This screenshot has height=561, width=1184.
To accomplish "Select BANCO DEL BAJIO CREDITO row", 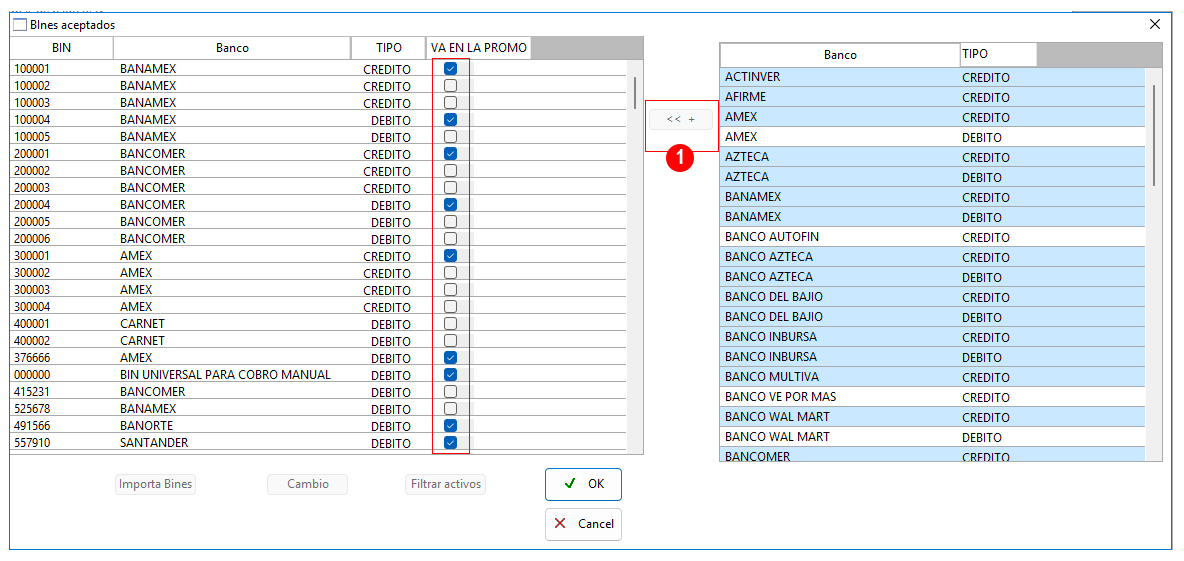I will [933, 297].
